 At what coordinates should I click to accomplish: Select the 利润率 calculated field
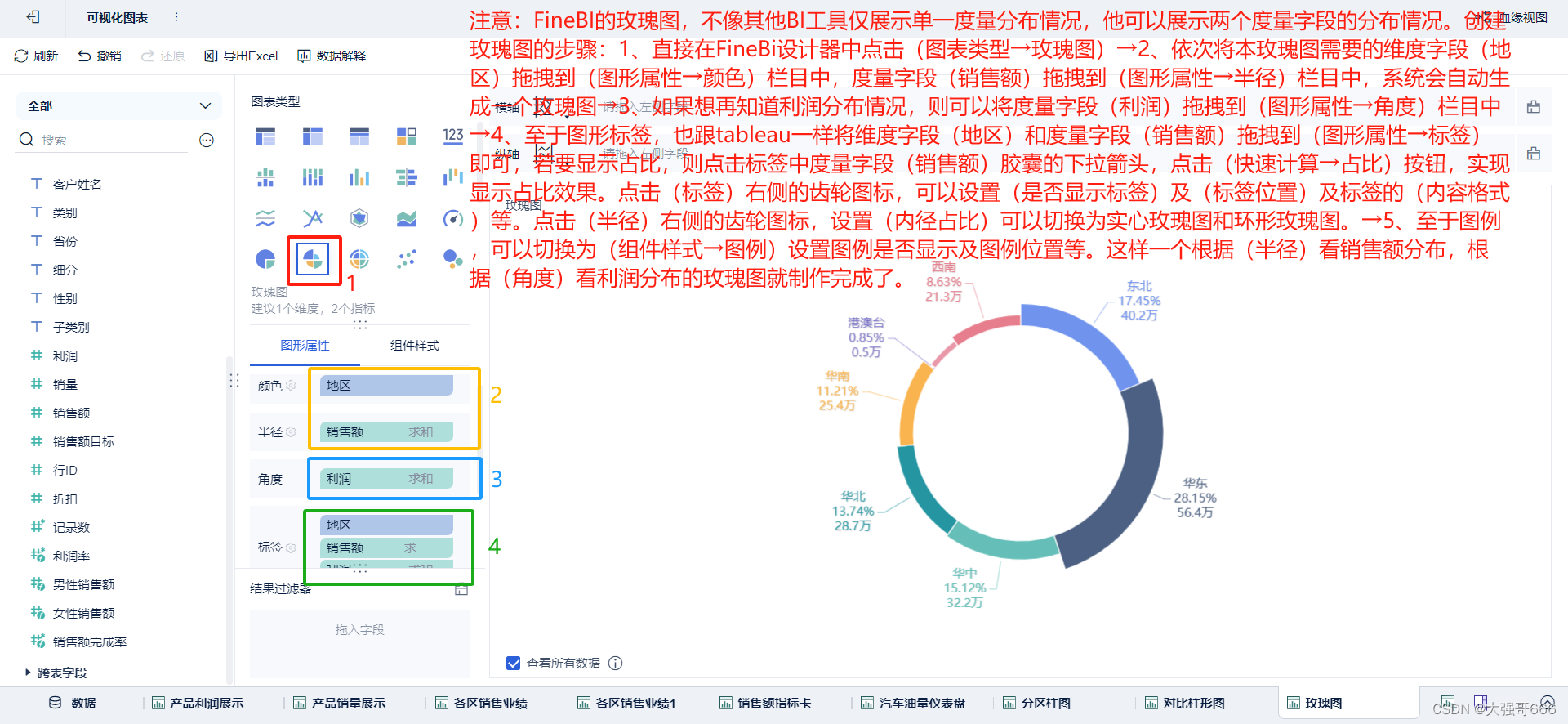pyautogui.click(x=71, y=556)
